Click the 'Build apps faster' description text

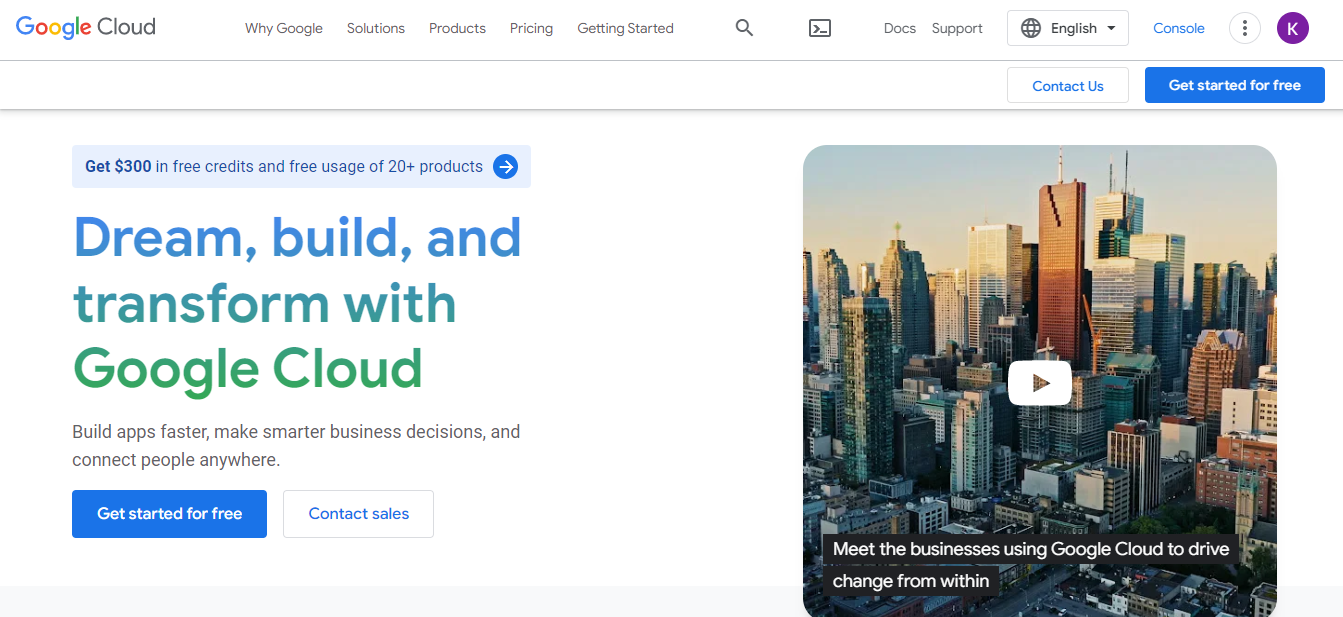point(296,446)
